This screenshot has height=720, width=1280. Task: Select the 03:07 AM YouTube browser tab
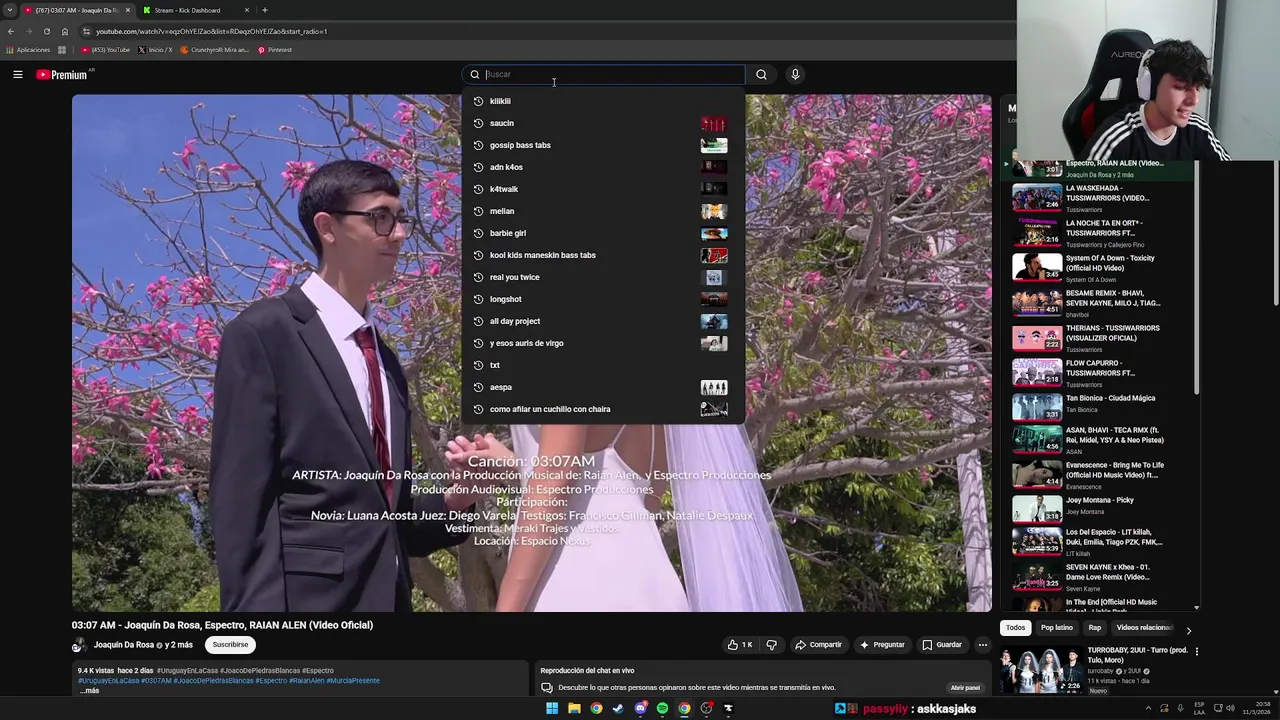tap(78, 10)
